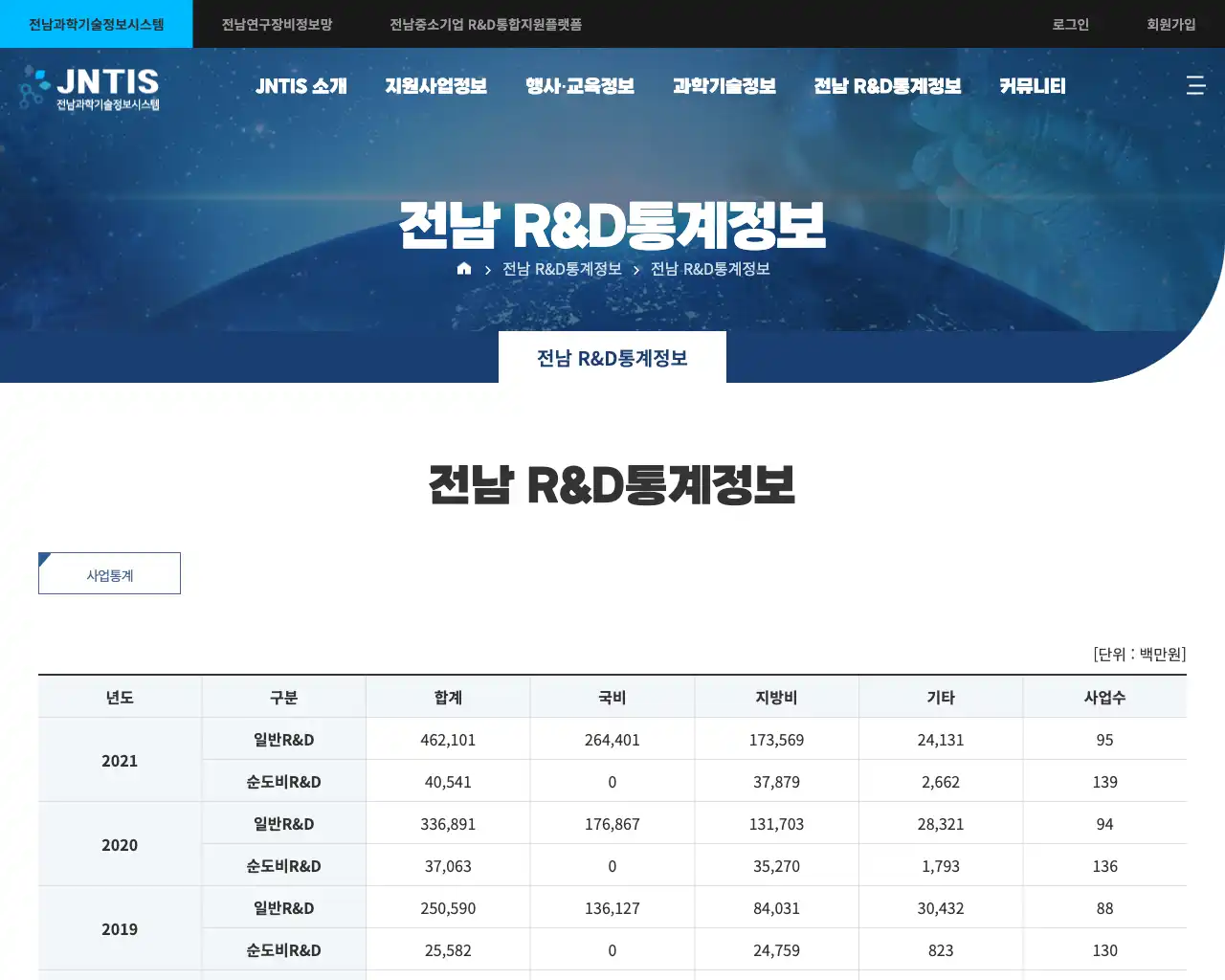1225x980 pixels.
Task: Click 전남 R&D통계정보 in the breadcrumb
Action: tap(560, 269)
